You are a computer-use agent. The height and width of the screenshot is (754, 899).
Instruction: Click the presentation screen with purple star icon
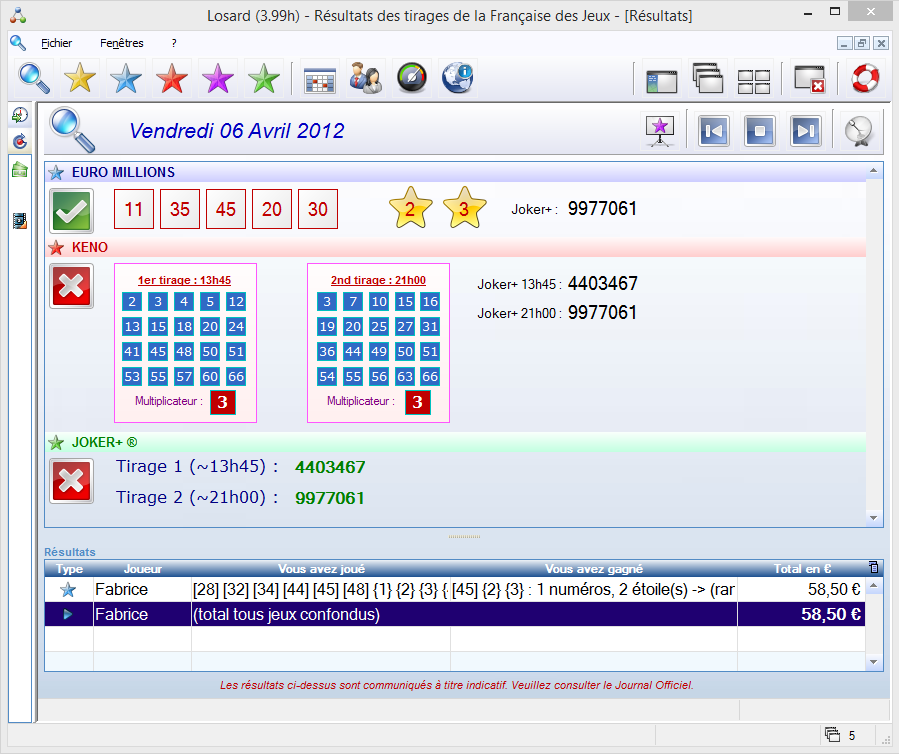click(659, 131)
